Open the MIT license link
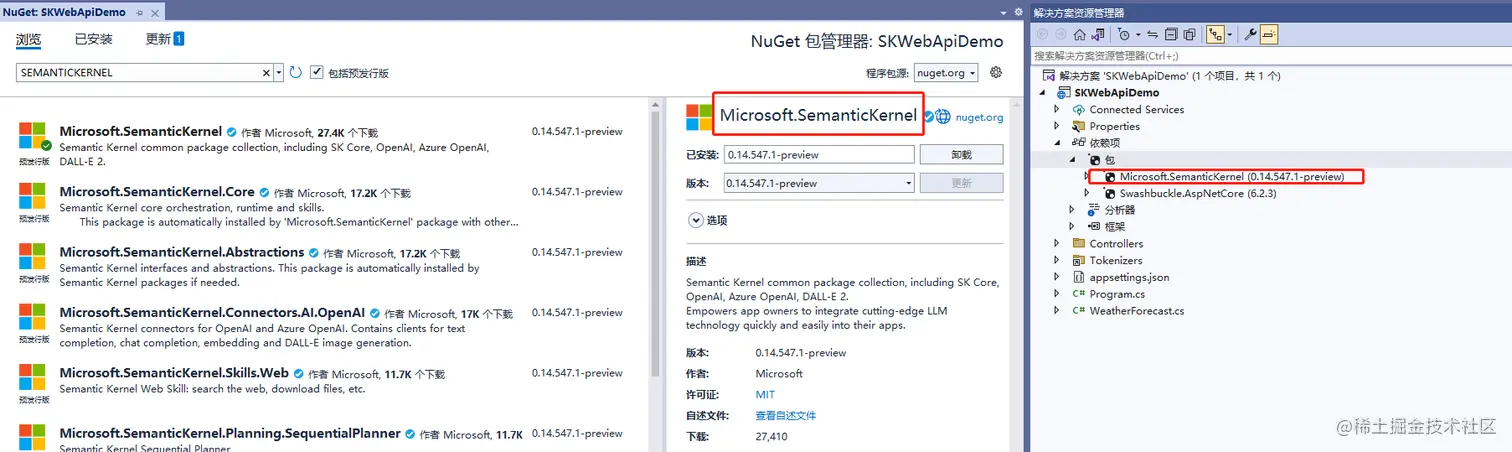The image size is (1512, 452). click(765, 395)
